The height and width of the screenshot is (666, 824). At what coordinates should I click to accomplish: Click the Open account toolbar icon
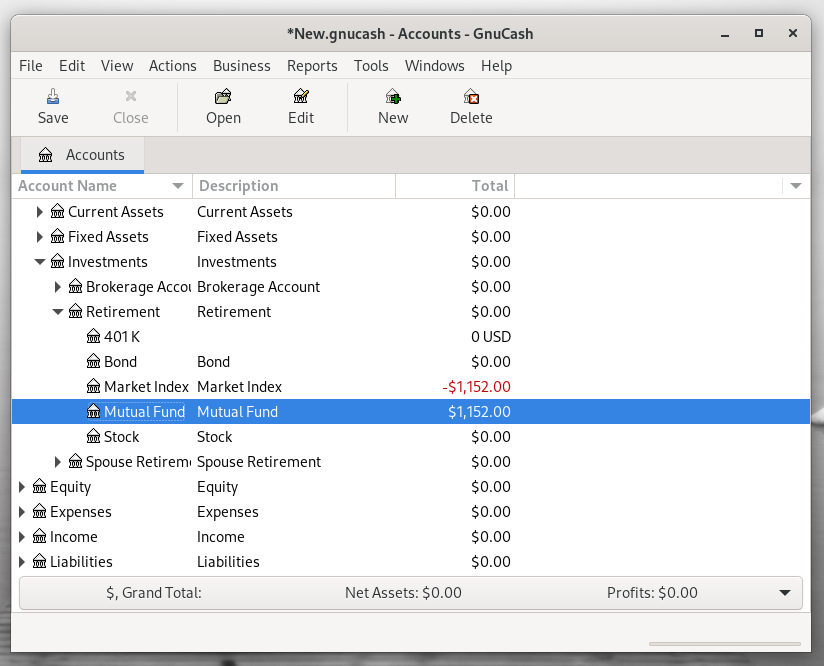[x=223, y=97]
